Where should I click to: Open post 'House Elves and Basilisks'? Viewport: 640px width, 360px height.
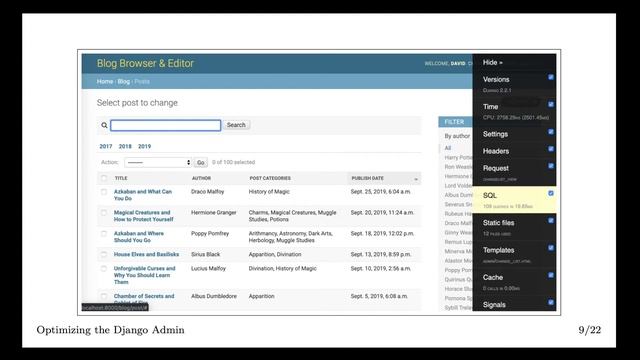[x=146, y=254]
